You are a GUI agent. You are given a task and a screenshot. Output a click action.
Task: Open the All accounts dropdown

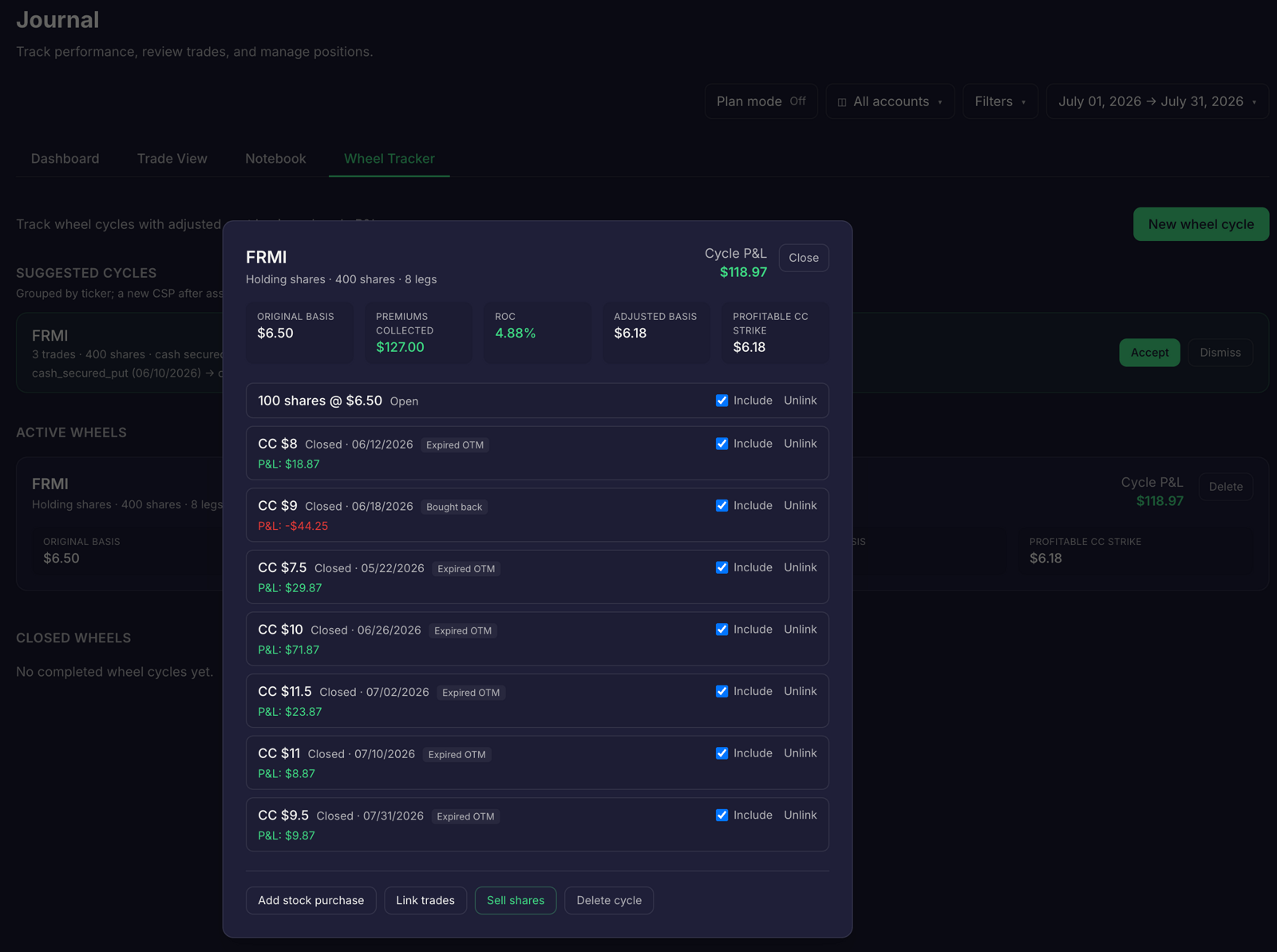point(890,101)
